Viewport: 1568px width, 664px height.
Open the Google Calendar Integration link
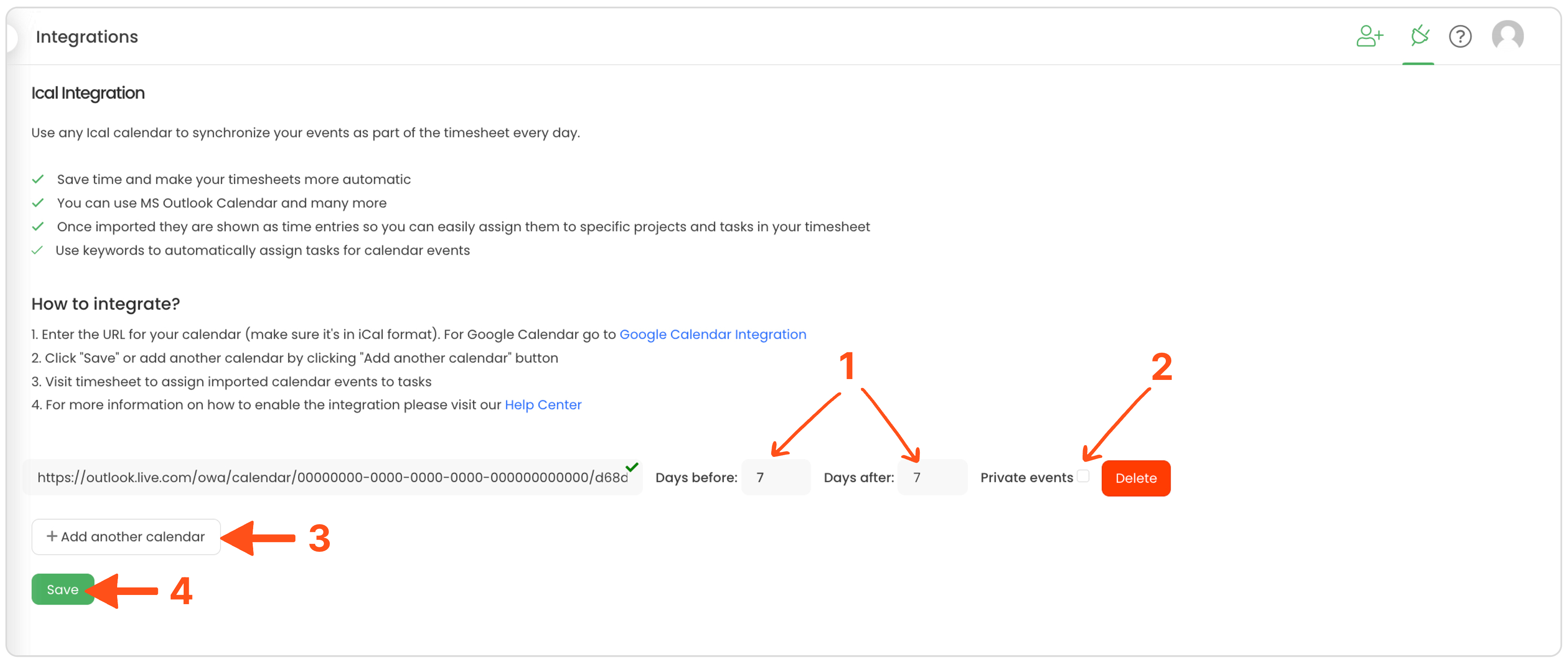point(712,335)
